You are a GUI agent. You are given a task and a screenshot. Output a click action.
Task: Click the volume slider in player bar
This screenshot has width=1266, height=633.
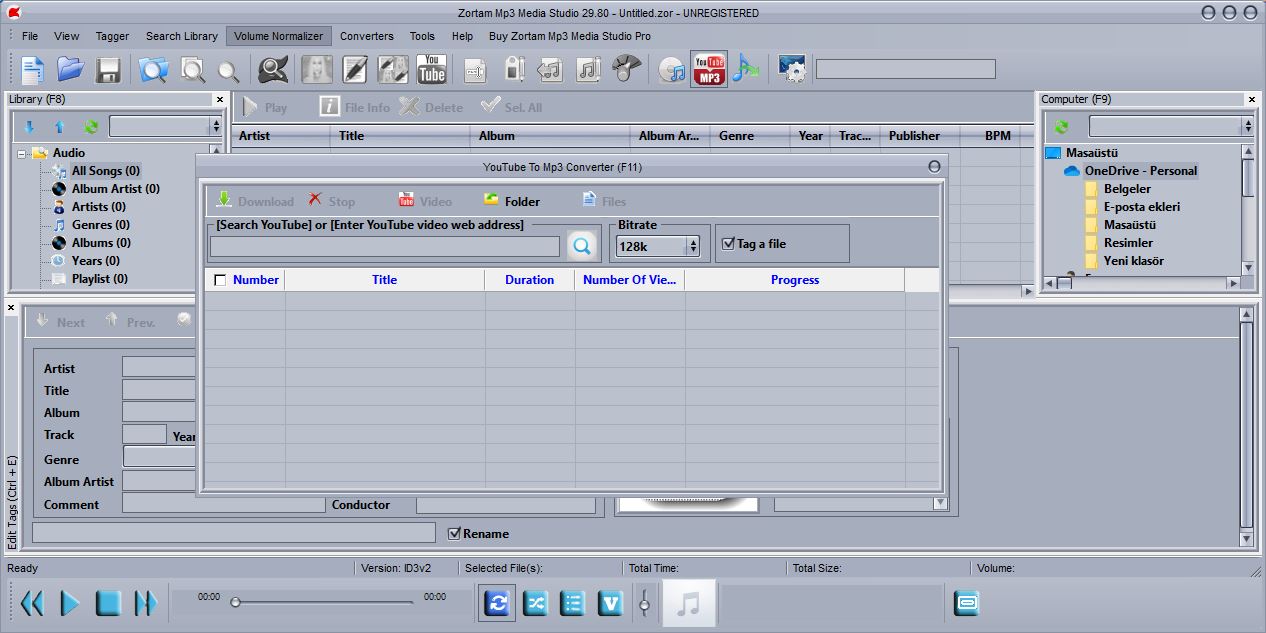[x=645, y=603]
